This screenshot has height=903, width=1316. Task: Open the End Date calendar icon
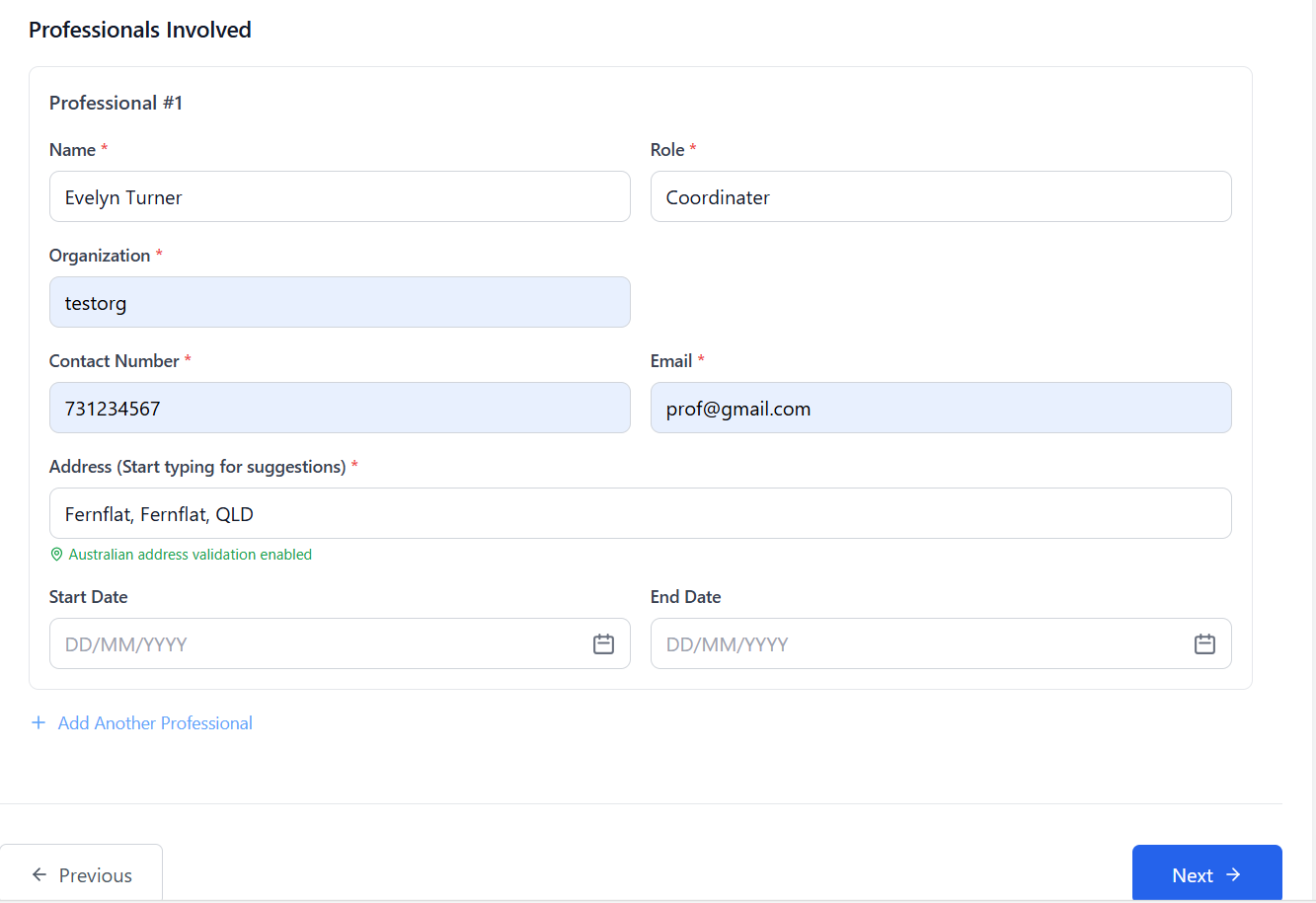[x=1204, y=643]
